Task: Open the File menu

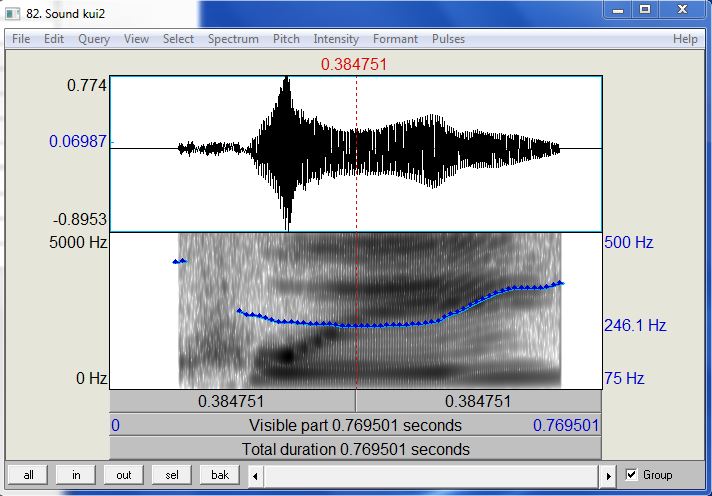Action: click(x=21, y=39)
